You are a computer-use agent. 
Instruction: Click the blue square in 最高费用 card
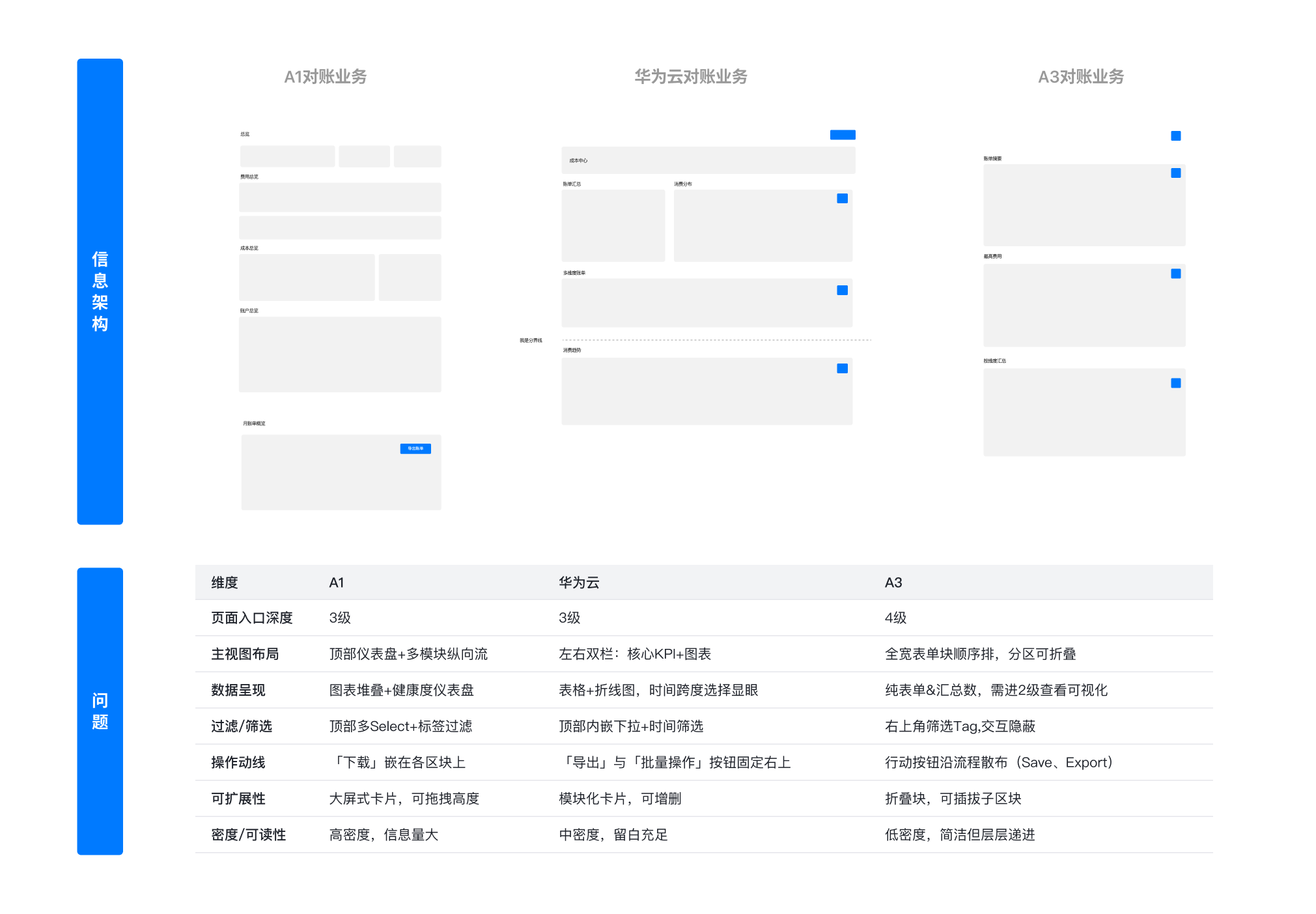pyautogui.click(x=1175, y=274)
